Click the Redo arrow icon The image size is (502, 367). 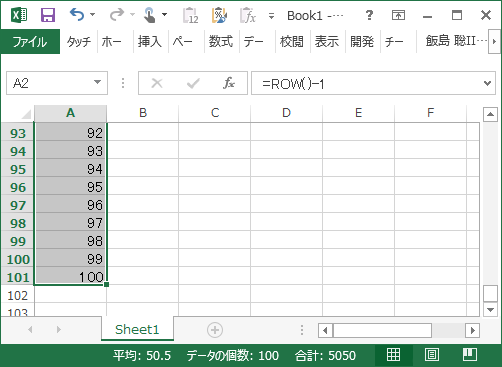117,15
